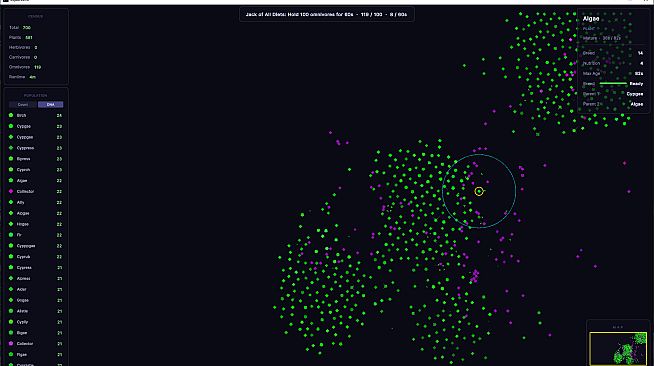Click the green Fir species icon
The height and width of the screenshot is (366, 654).
pyautogui.click(x=11, y=235)
